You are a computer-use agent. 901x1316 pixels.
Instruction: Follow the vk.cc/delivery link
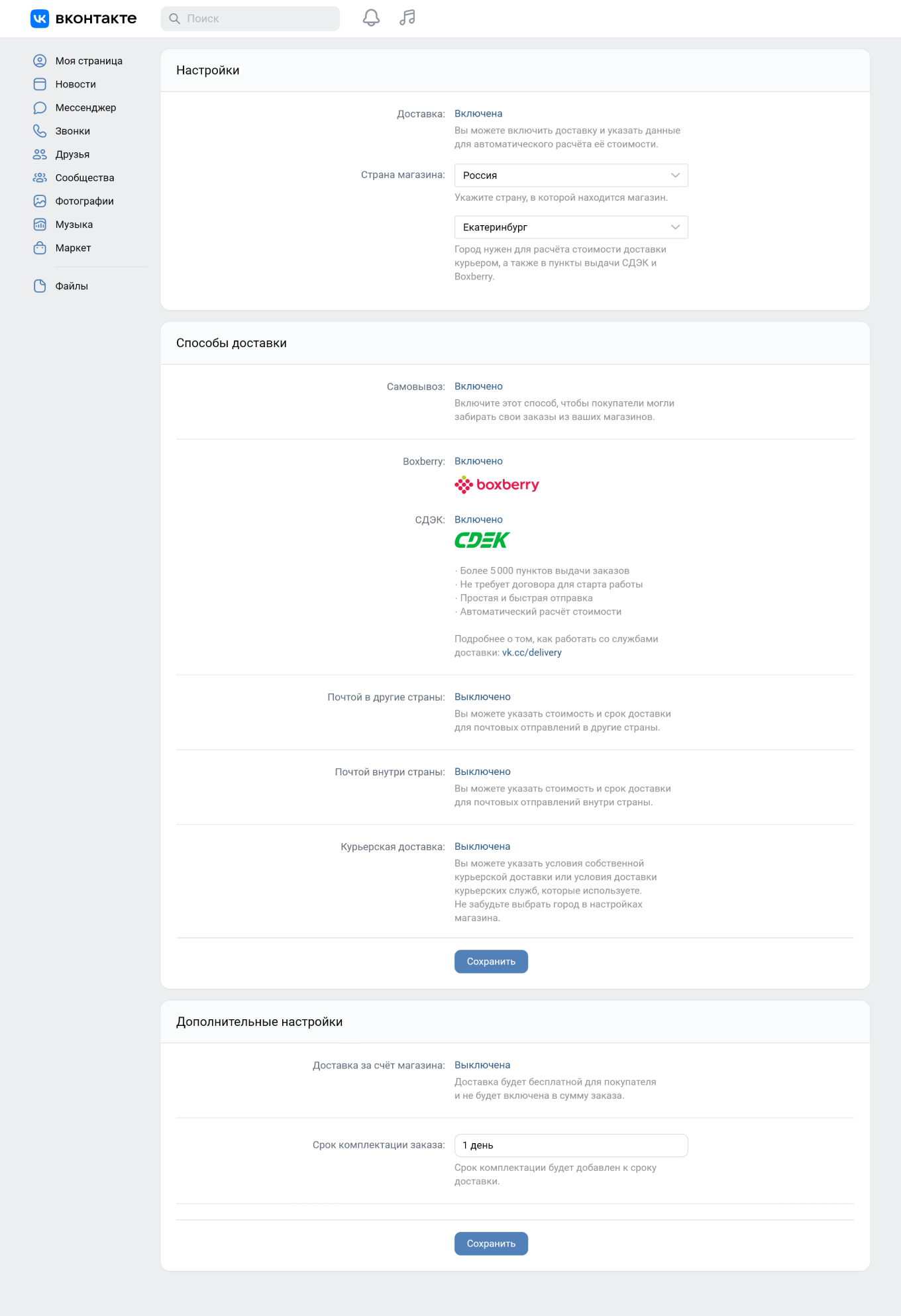coord(532,652)
